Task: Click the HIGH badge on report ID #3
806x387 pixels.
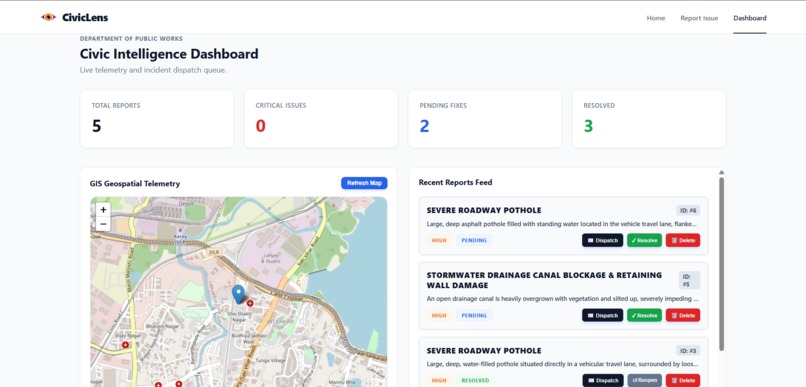Action: 439,380
